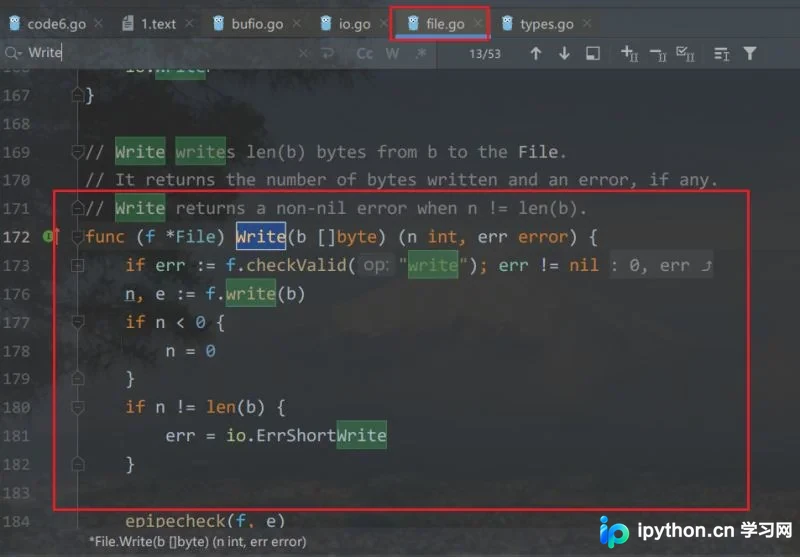
Task: Toggle search in selection only icon
Action: tap(593, 53)
